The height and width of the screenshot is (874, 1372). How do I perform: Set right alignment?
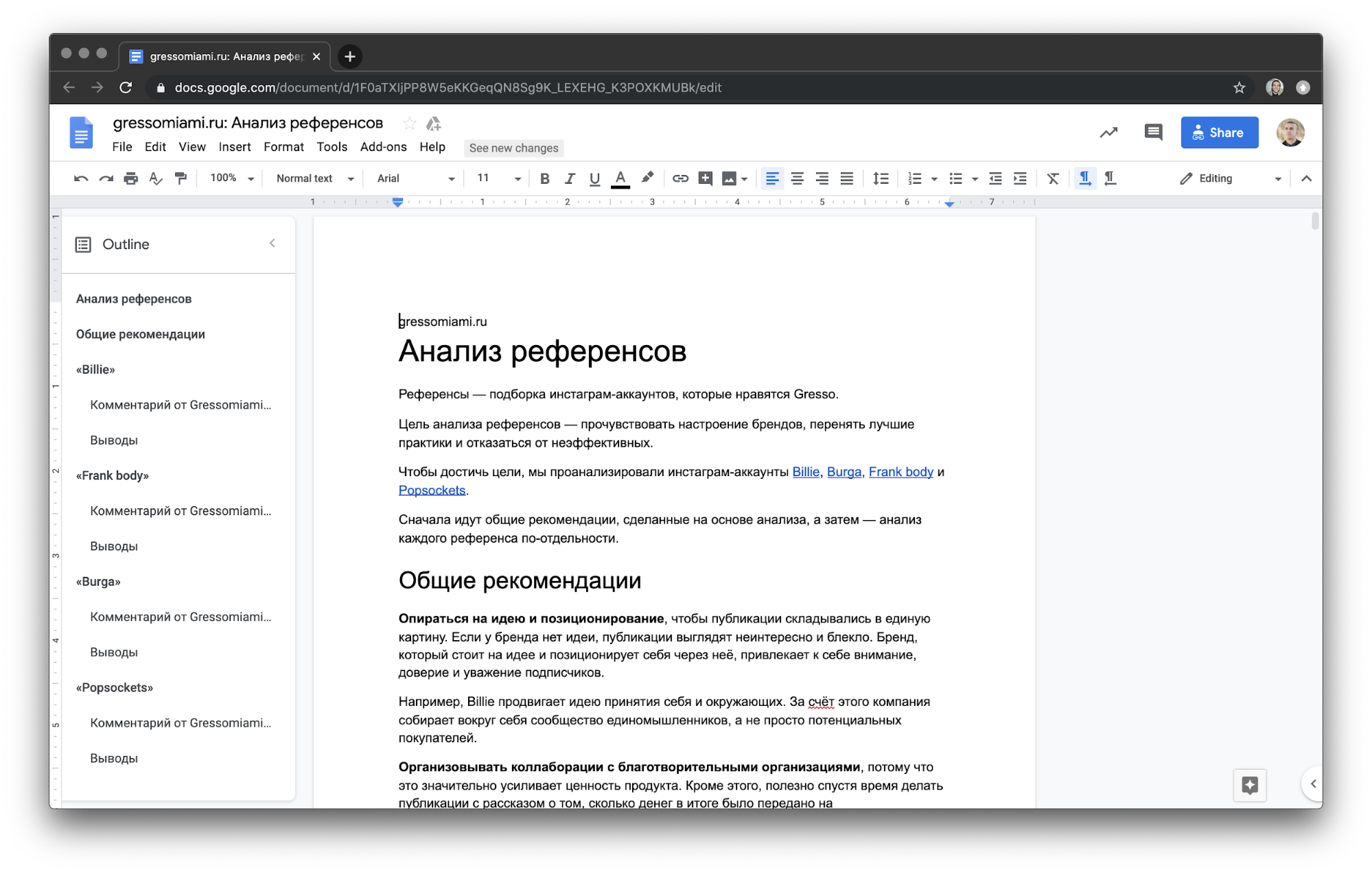pyautogui.click(x=822, y=178)
